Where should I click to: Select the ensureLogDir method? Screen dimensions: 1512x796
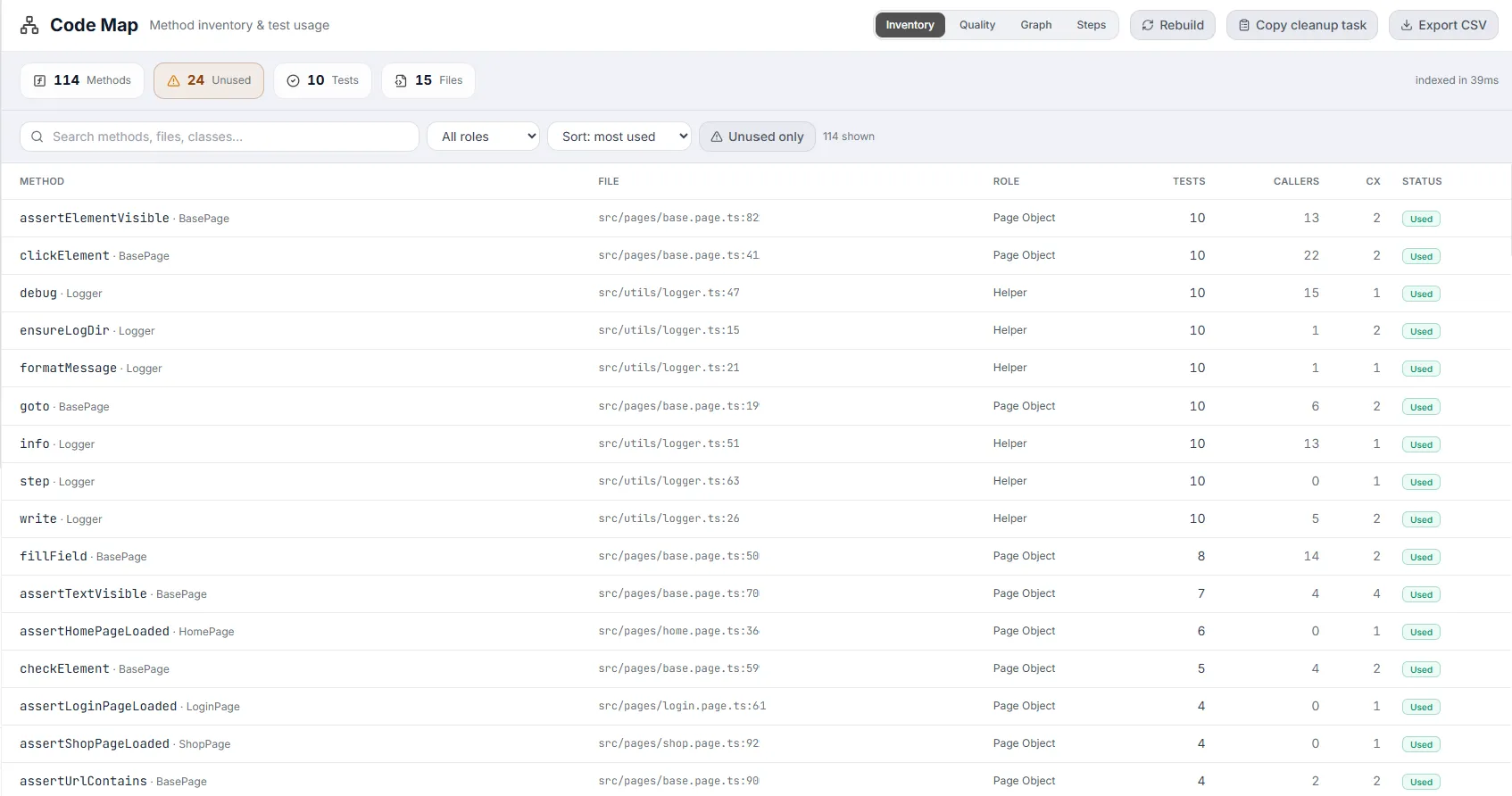(64, 330)
